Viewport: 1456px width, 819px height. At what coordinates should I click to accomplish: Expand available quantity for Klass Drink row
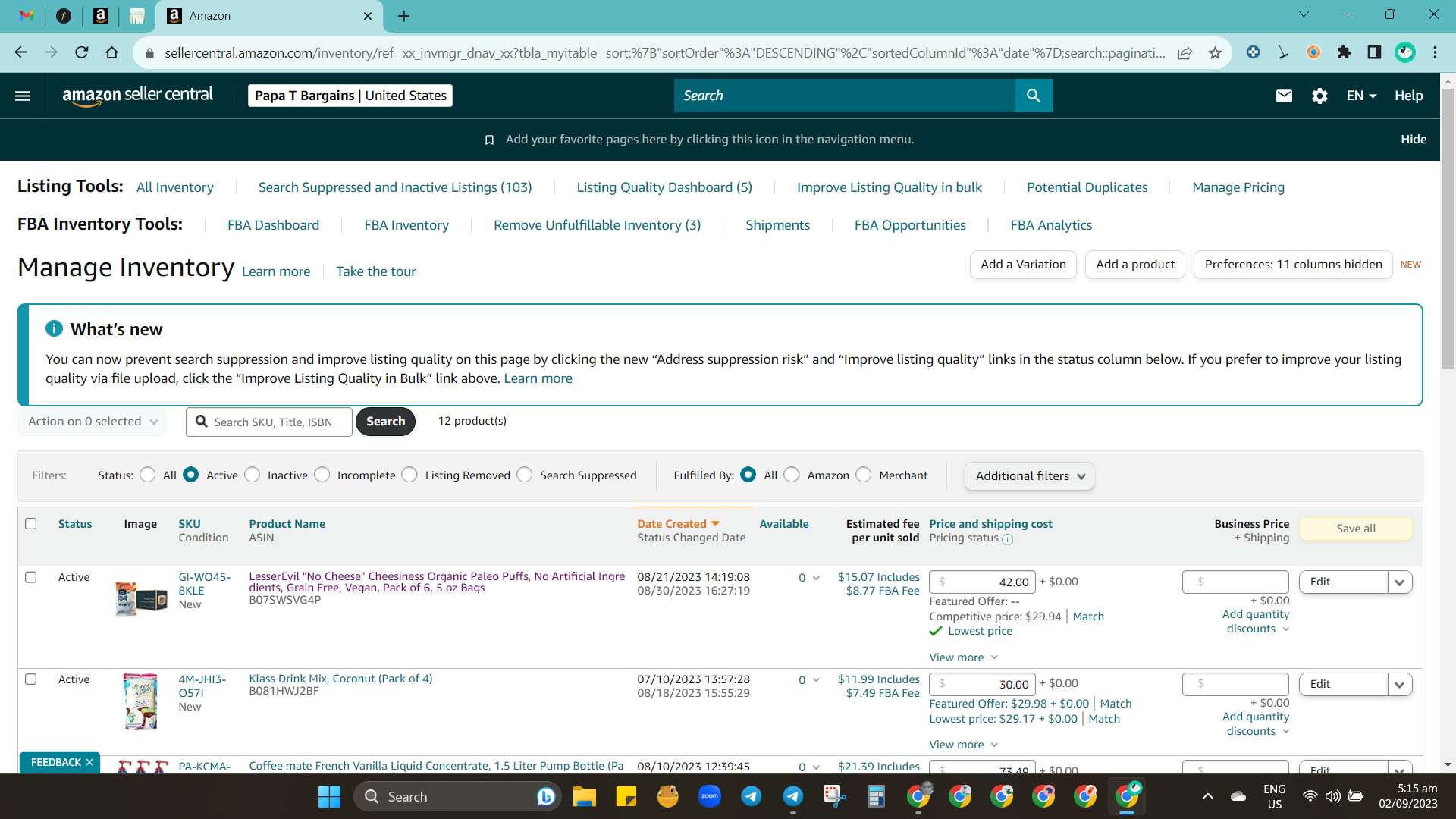pos(816,680)
